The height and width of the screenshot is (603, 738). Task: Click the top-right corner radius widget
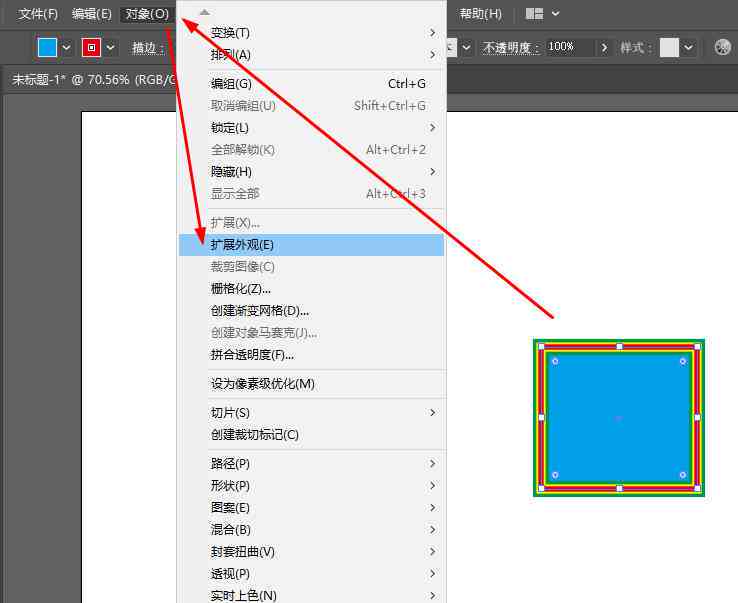683,362
